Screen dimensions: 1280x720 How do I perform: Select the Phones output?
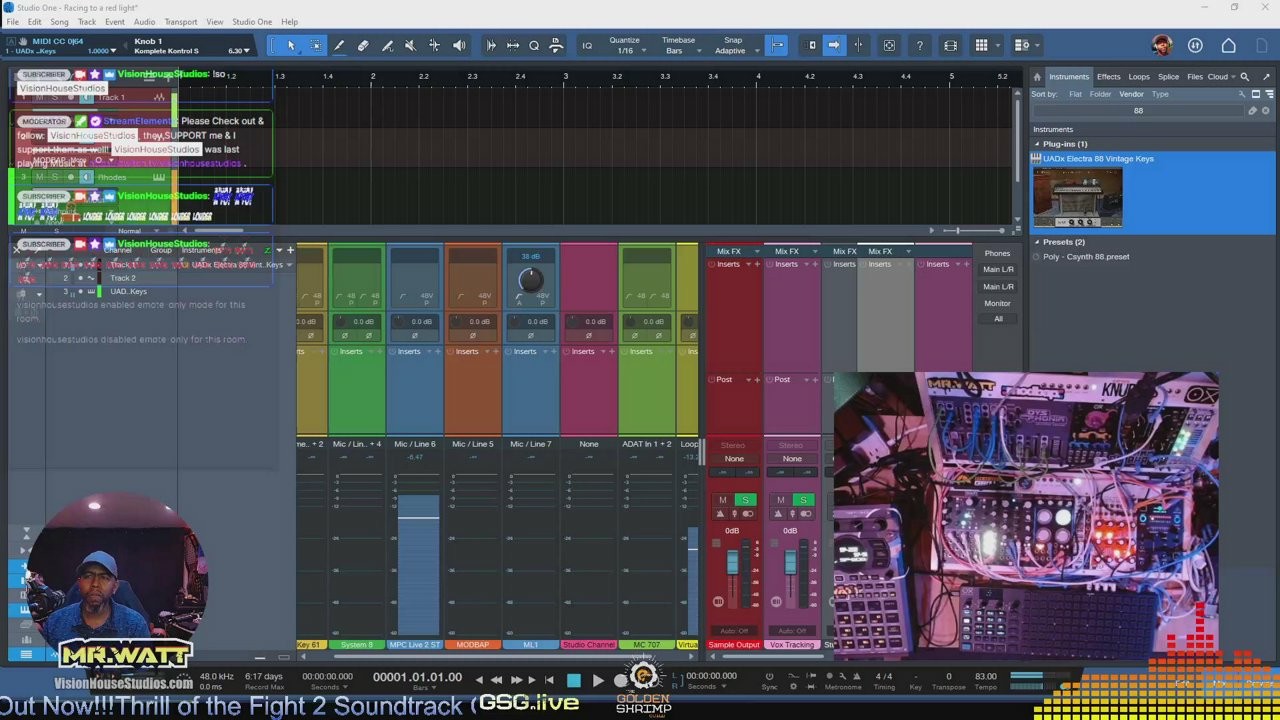pos(998,253)
